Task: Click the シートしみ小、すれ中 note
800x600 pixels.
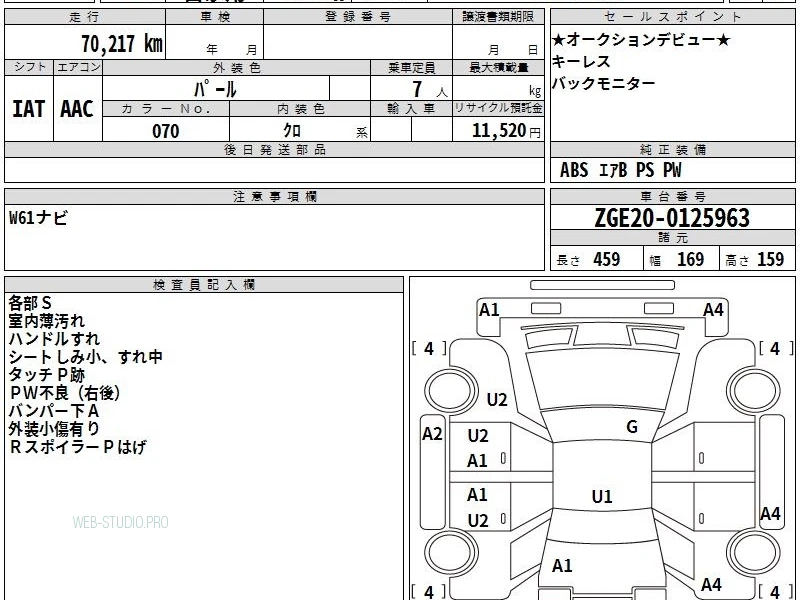Action: [85, 357]
